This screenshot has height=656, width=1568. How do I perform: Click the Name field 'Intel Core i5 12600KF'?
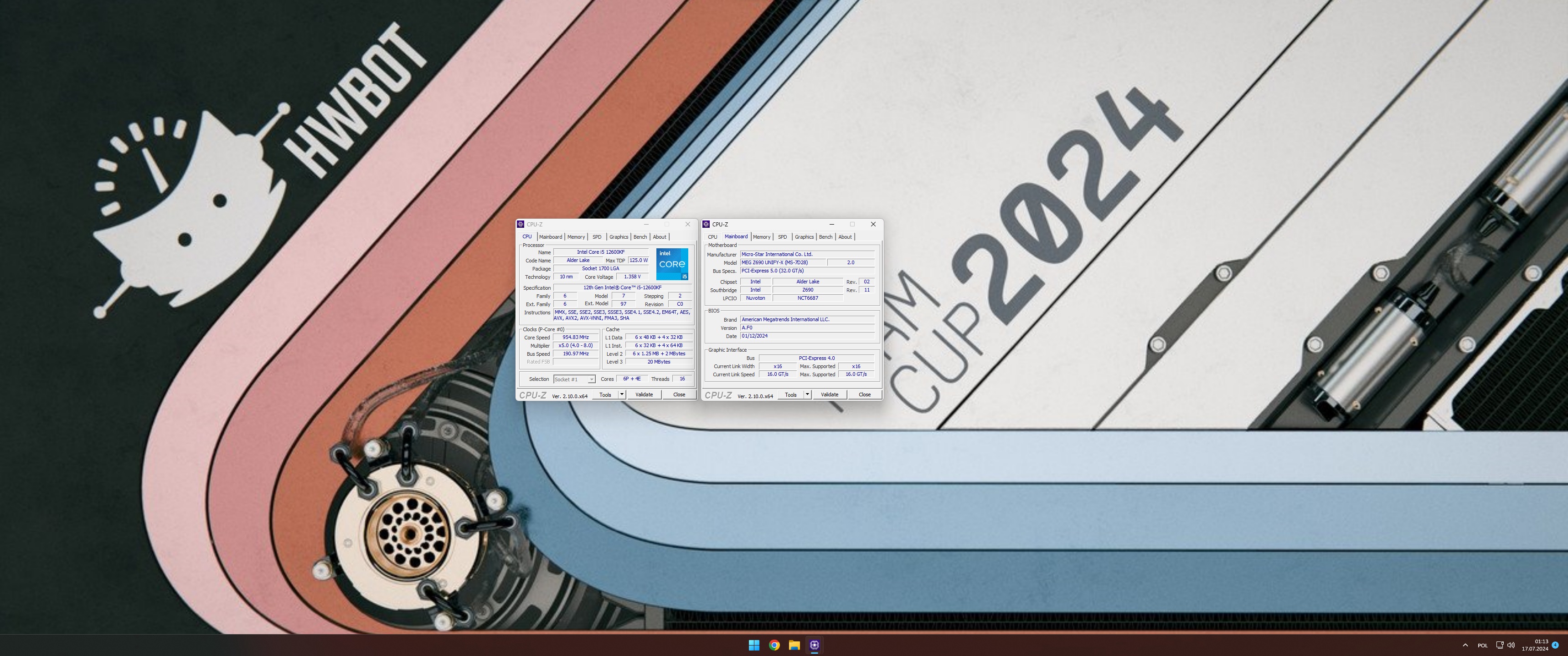click(x=601, y=252)
